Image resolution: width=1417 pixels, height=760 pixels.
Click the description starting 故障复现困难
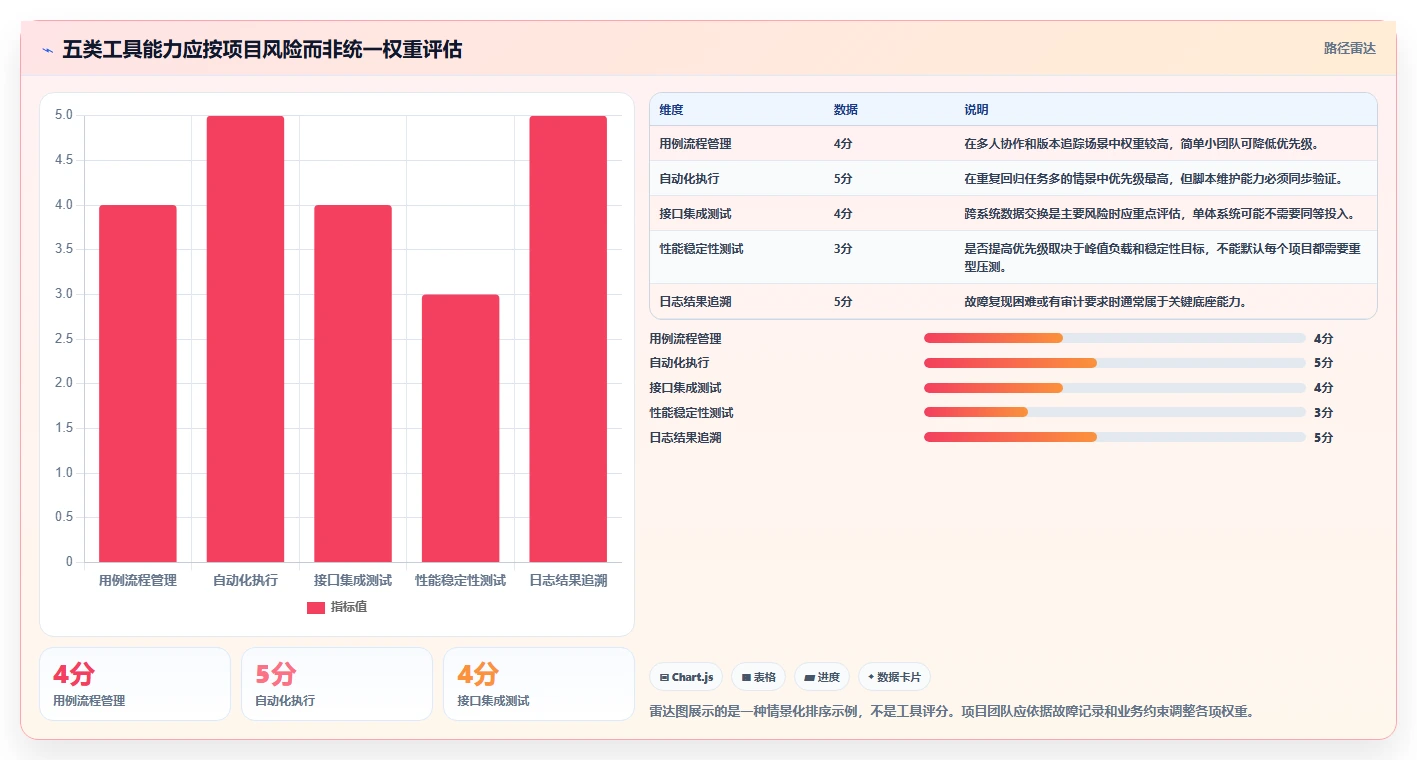[x=1105, y=301]
